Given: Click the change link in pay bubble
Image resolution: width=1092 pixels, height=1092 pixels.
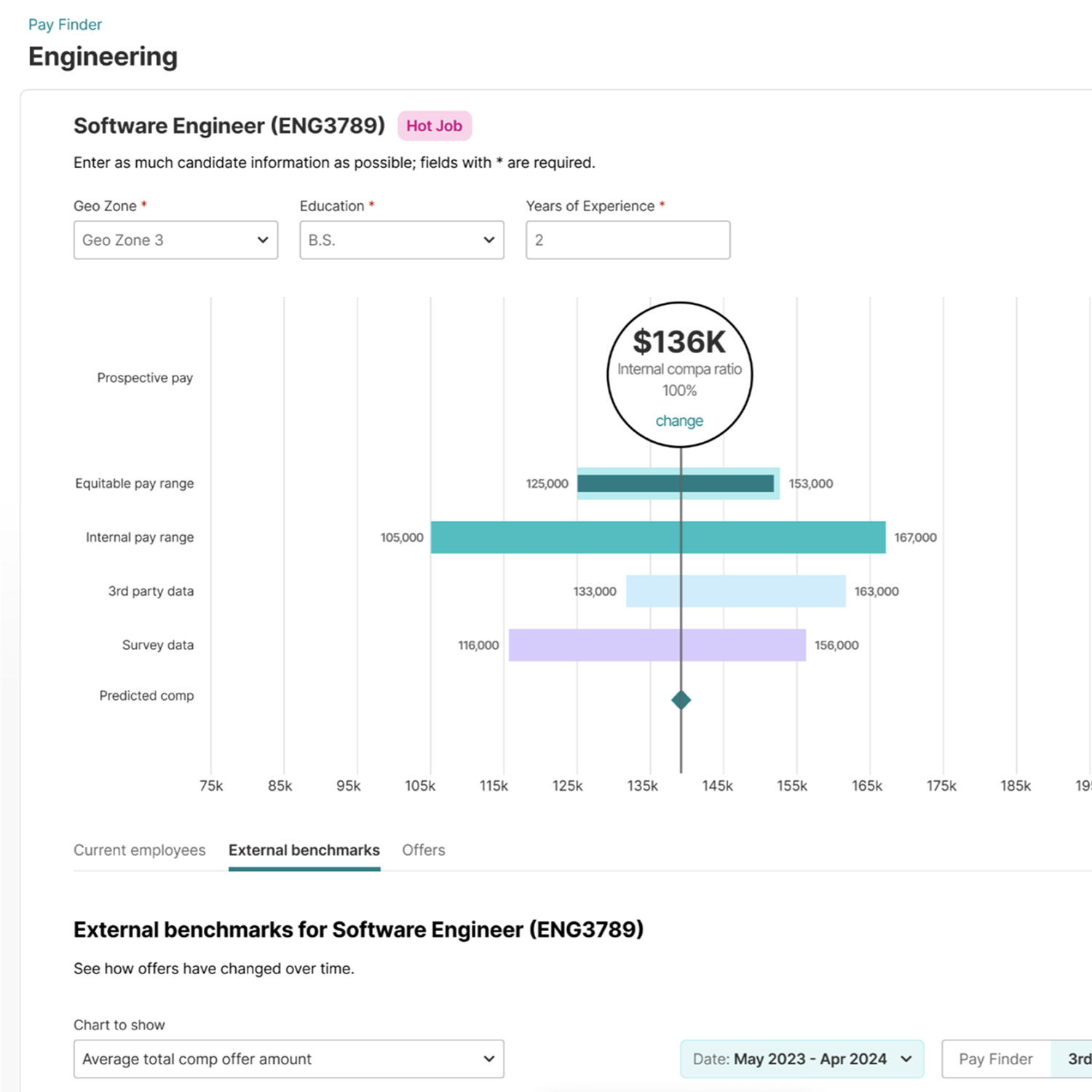Looking at the screenshot, I should [x=679, y=421].
